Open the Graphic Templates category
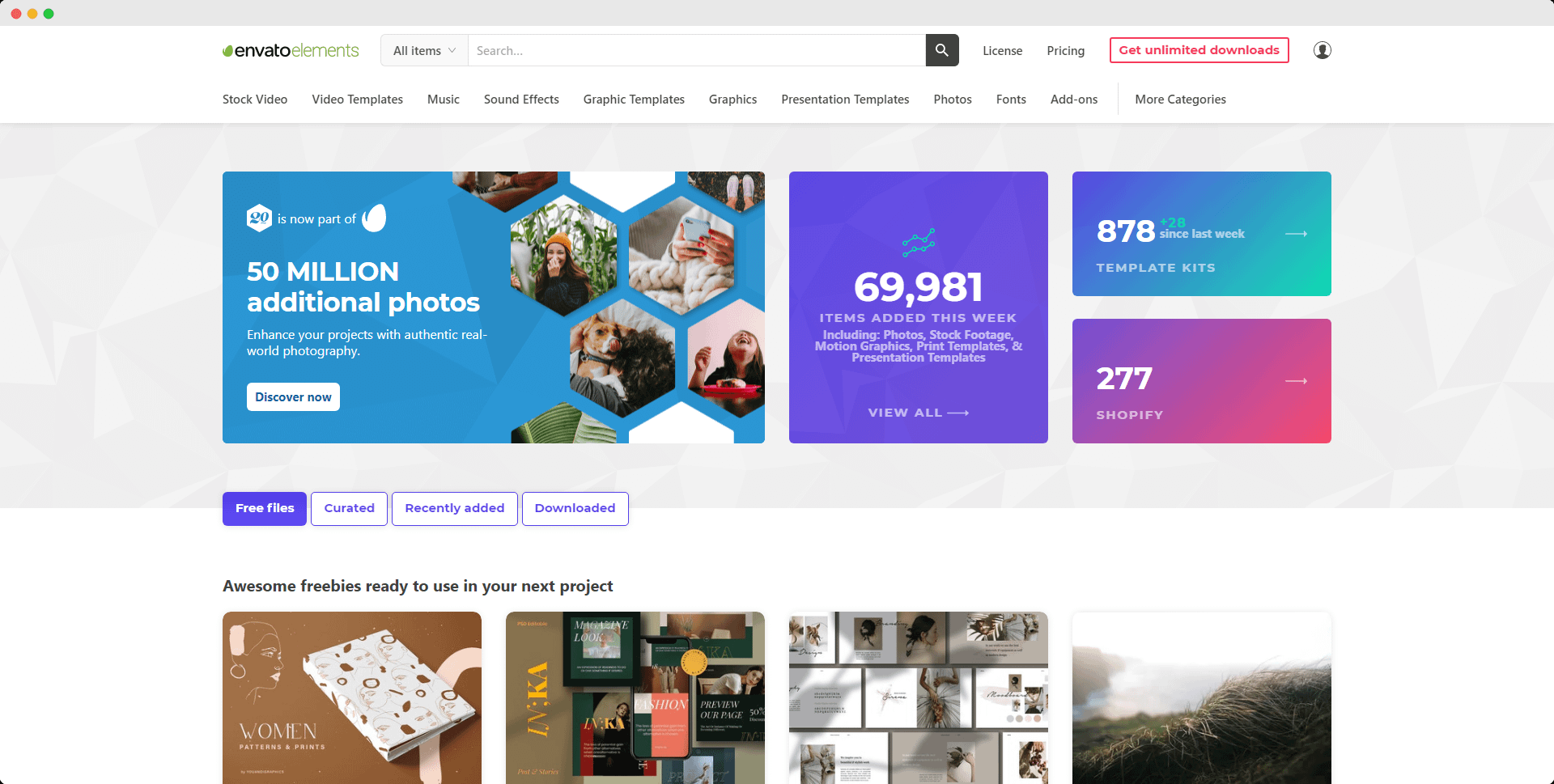 click(634, 100)
